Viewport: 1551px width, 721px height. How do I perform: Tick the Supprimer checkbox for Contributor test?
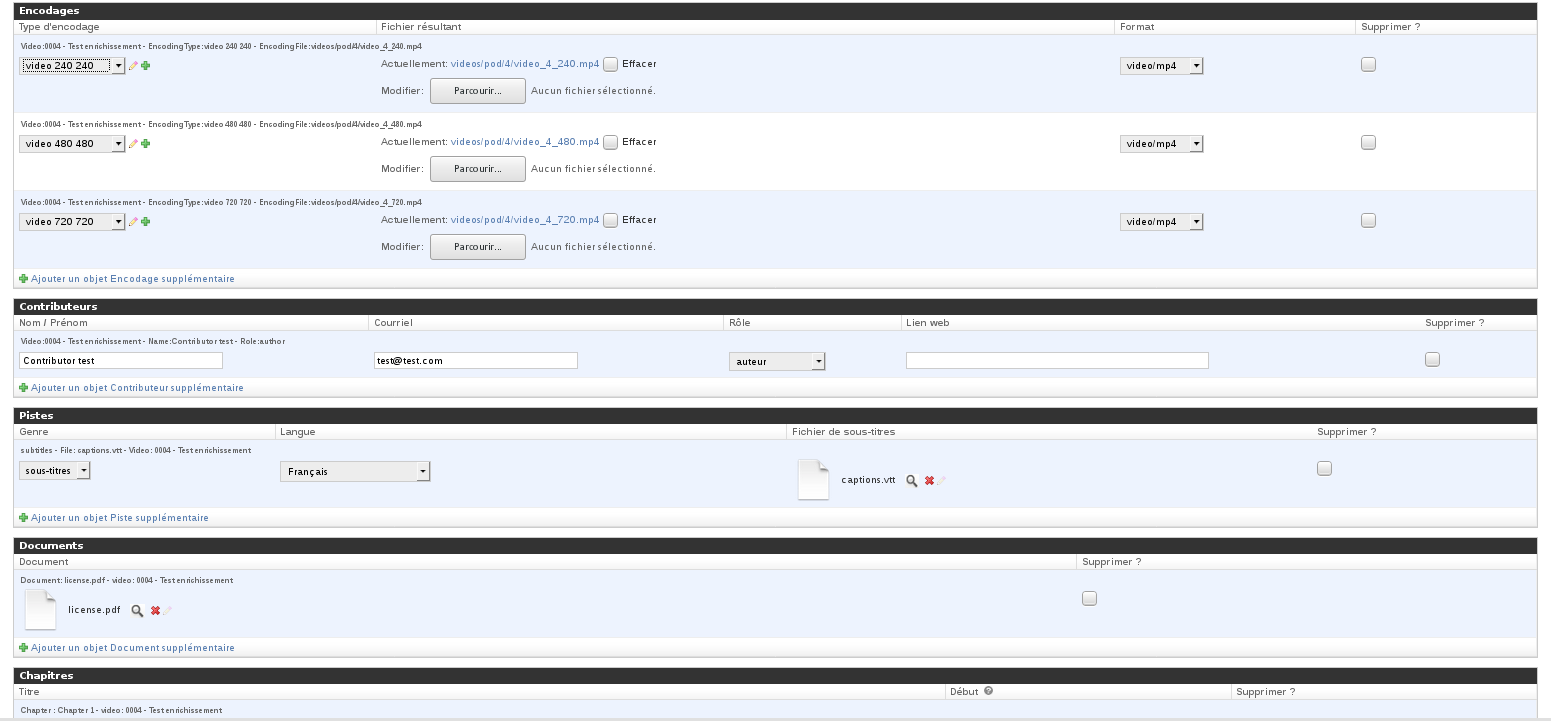tap(1432, 360)
